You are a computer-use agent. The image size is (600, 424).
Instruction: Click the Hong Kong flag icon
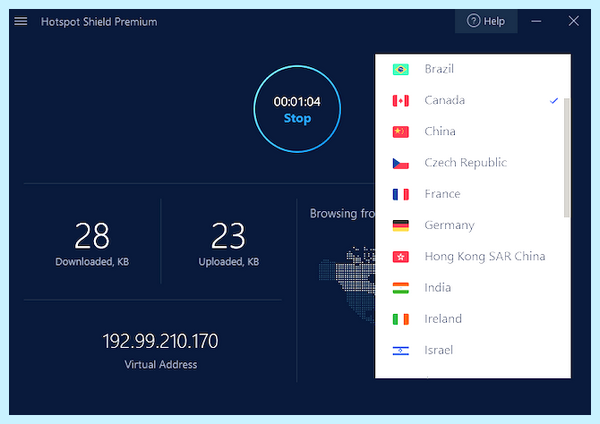pos(401,257)
